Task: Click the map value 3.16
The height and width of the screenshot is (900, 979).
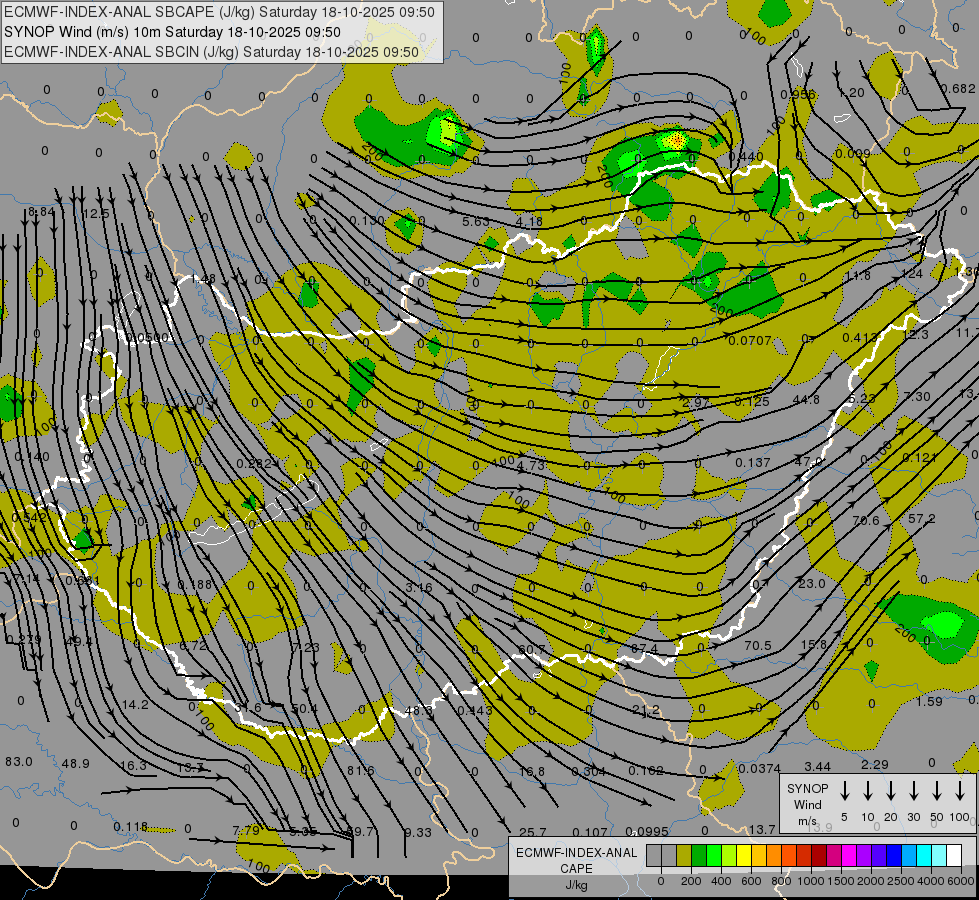Action: point(418,587)
